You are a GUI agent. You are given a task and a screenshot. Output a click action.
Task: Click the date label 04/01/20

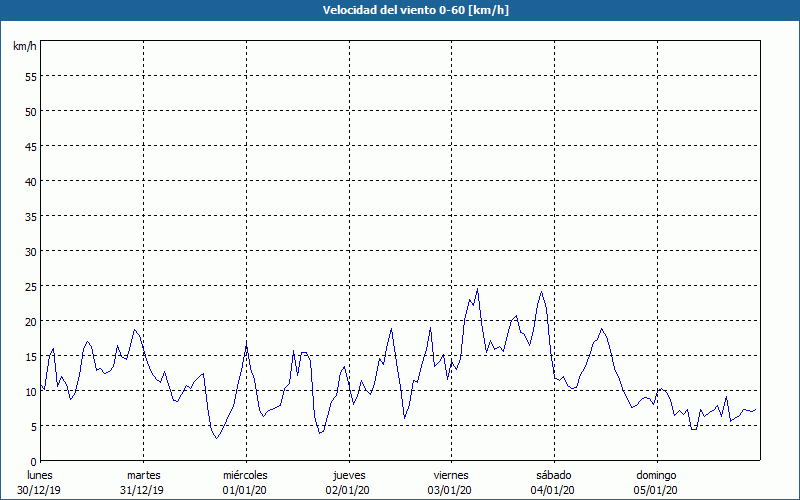553,490
